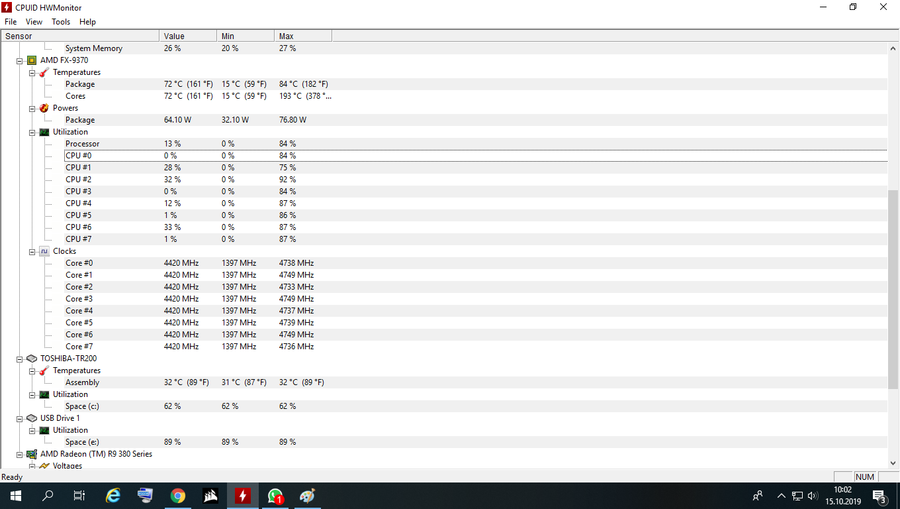Collapse the Powers group
Screen dimensions: 900x509
32,108
